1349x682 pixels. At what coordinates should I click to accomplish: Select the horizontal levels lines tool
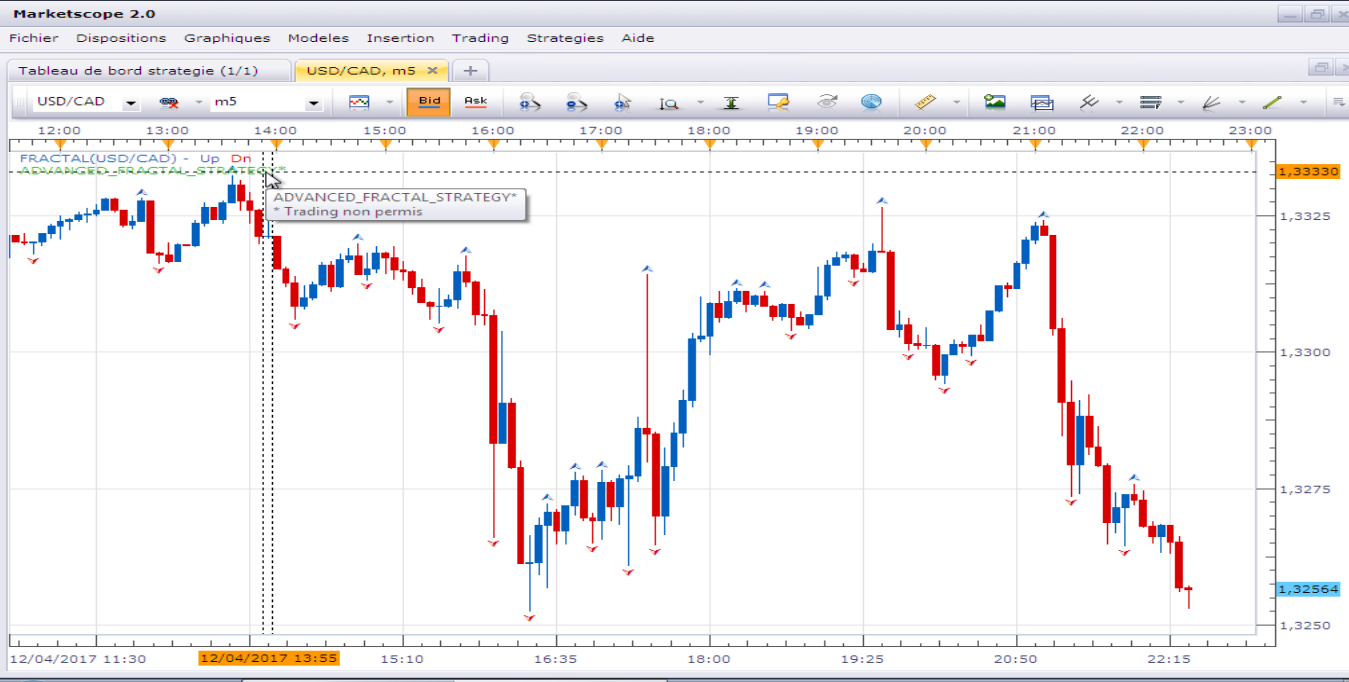[x=1150, y=102]
